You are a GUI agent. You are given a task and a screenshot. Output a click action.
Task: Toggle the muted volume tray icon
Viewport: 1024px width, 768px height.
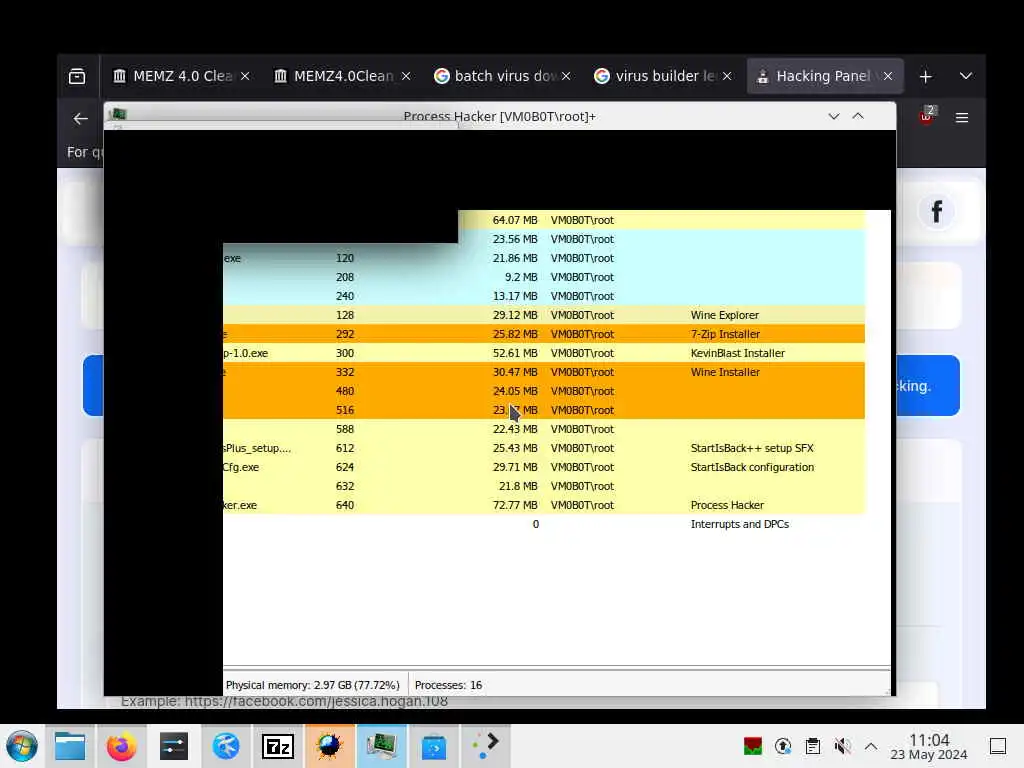pyautogui.click(x=842, y=746)
